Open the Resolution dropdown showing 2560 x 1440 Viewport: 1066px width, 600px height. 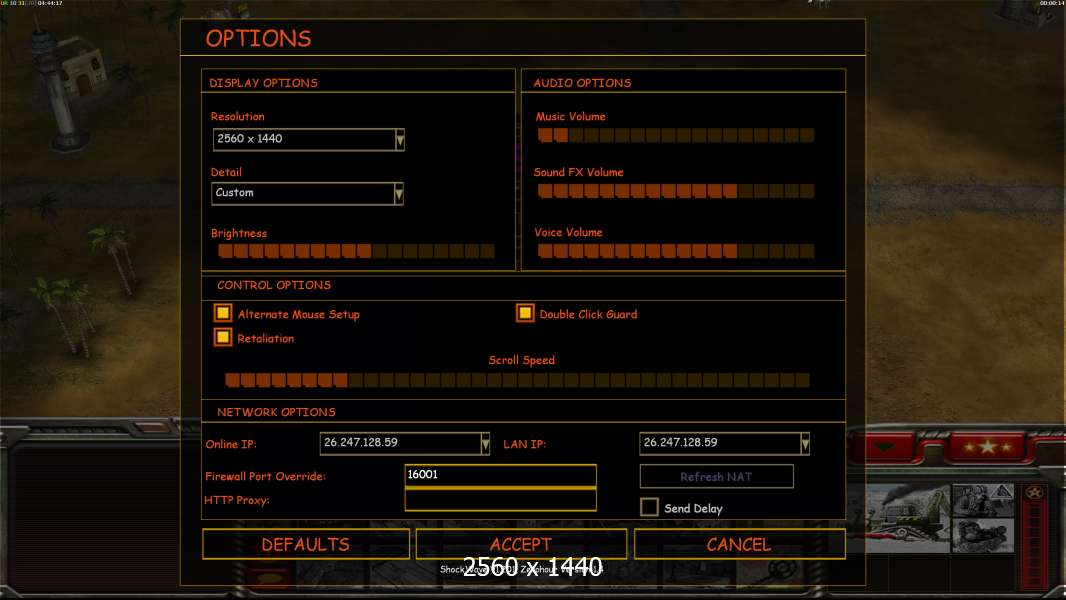(x=309, y=139)
